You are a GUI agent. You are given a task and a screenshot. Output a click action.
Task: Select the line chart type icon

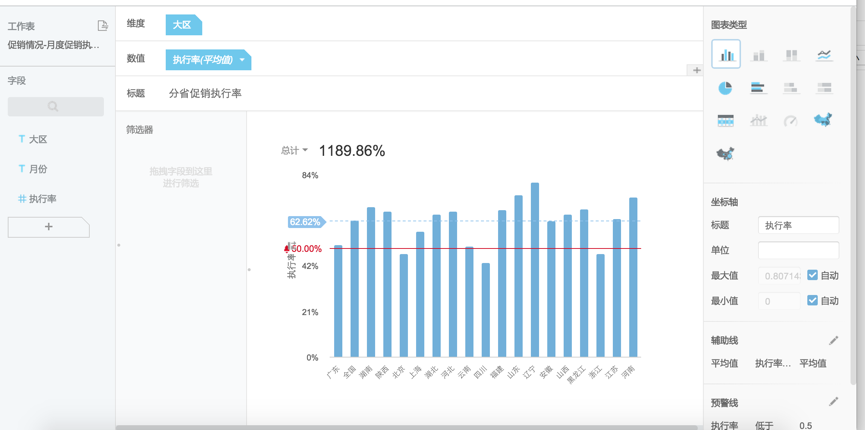point(823,55)
